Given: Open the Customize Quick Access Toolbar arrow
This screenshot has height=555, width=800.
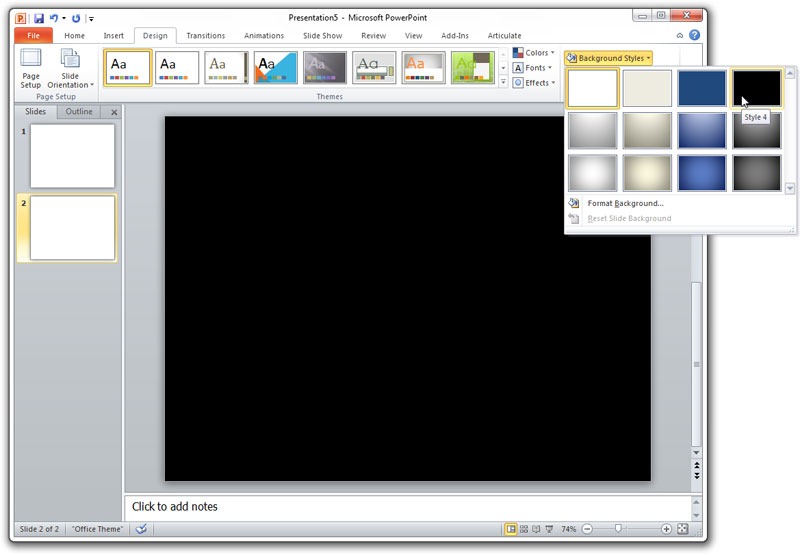Looking at the screenshot, I should 91,19.
